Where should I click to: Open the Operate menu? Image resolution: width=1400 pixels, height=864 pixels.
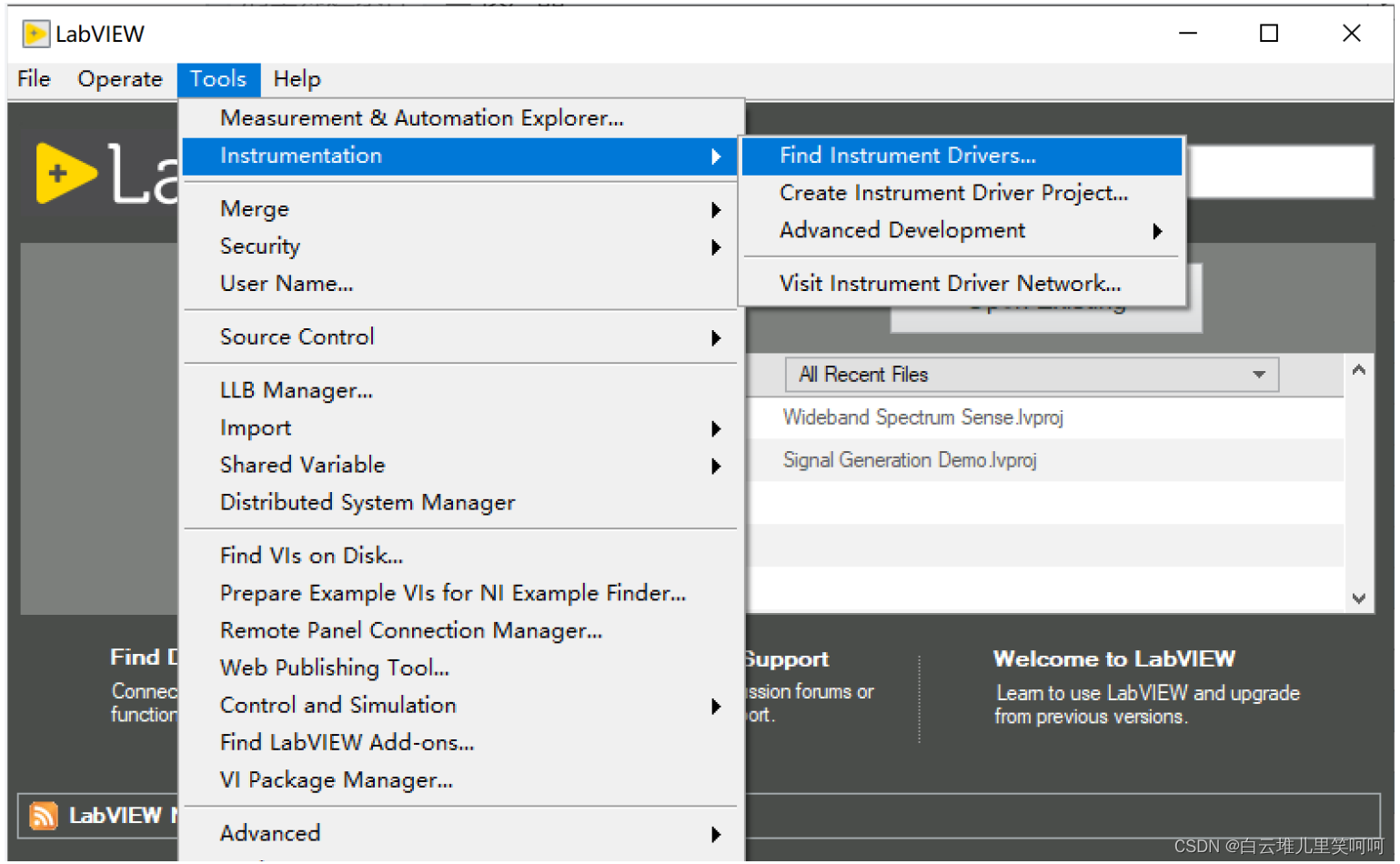[x=120, y=79]
